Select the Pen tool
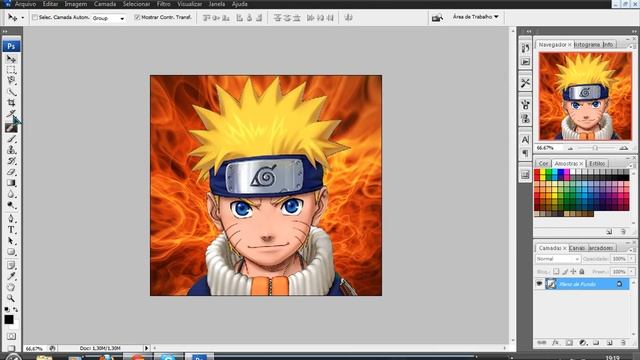Screen dimensions: 640x360 [x=11, y=219]
